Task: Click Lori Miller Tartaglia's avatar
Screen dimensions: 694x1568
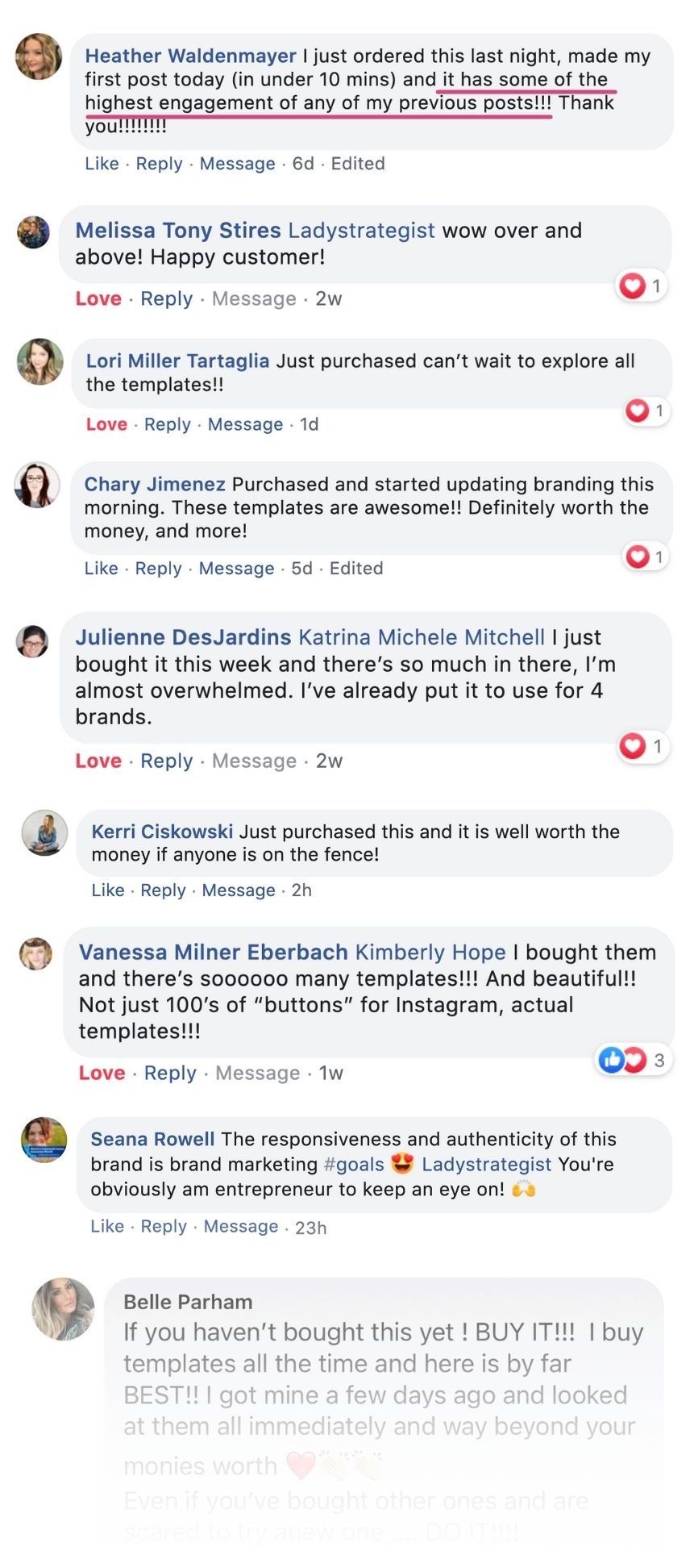Action: pos(39,361)
